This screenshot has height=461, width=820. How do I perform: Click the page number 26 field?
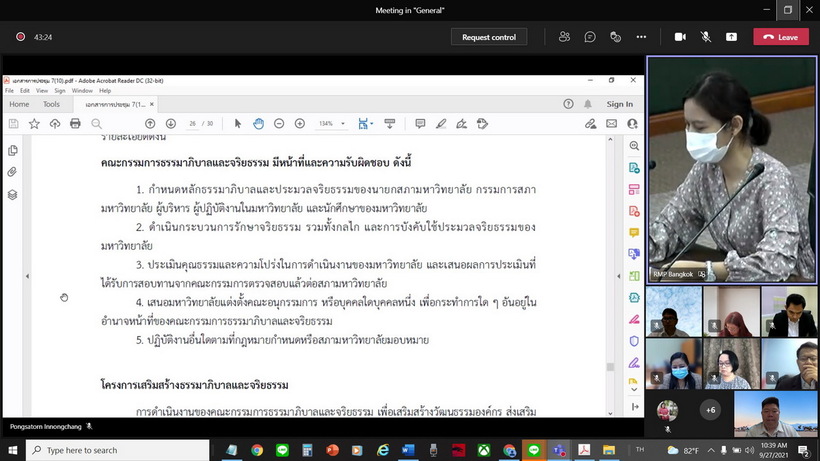(192, 124)
